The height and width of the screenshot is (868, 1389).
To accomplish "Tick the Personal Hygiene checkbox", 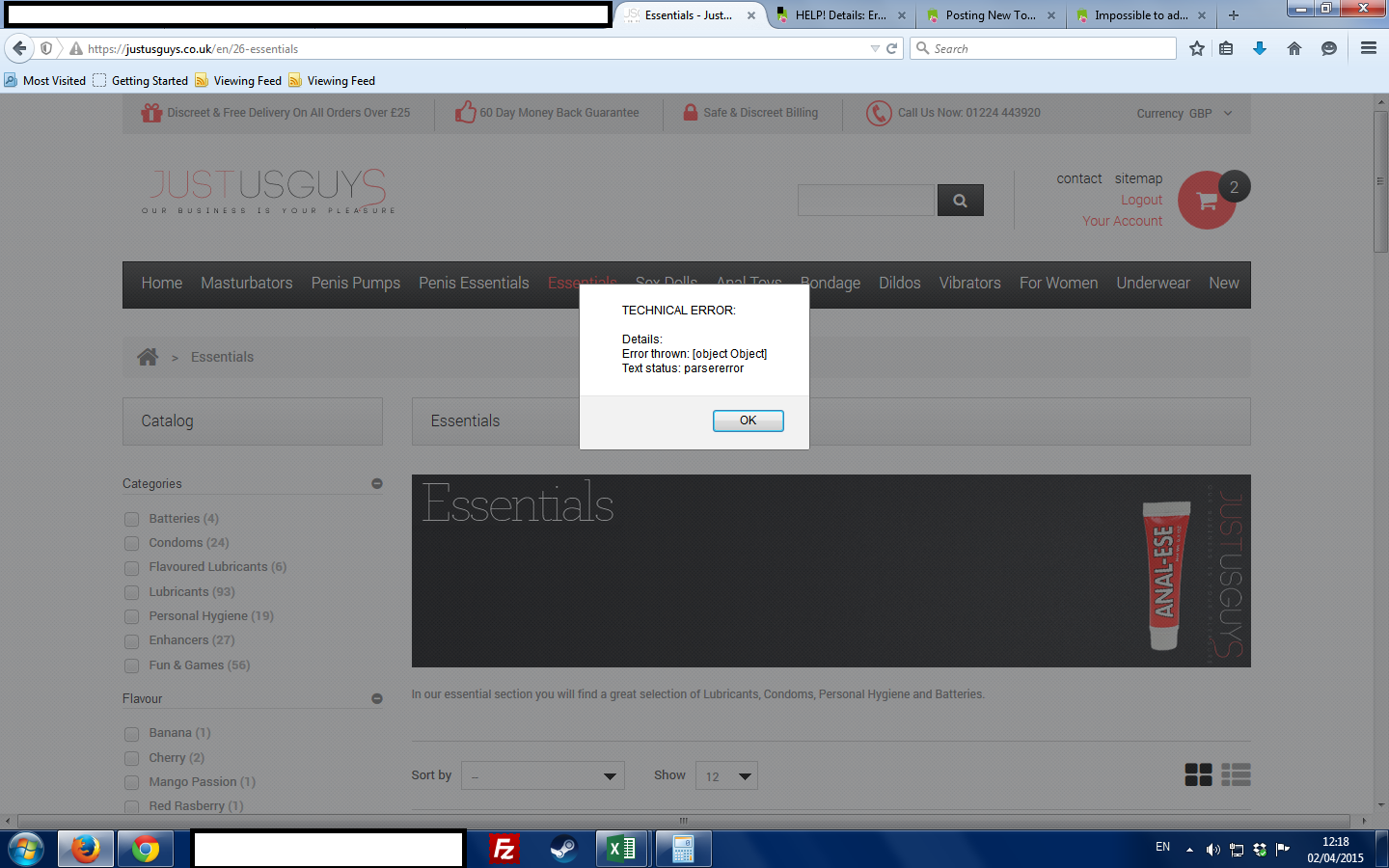I will pyautogui.click(x=131, y=616).
